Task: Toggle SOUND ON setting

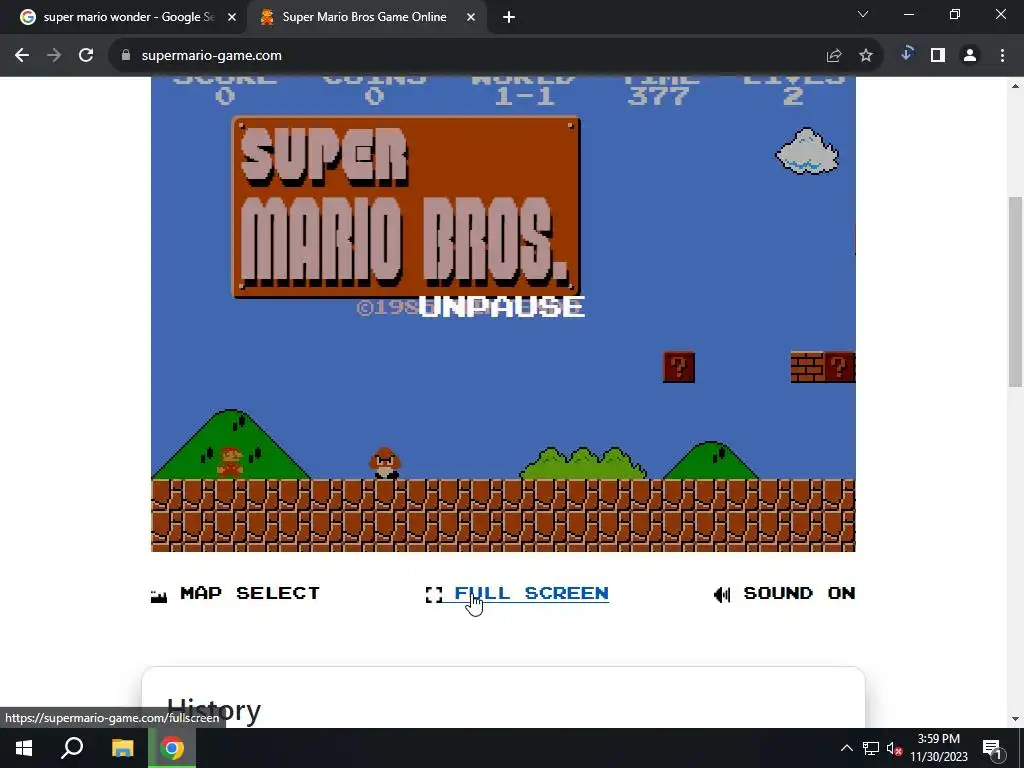Action: [x=799, y=593]
